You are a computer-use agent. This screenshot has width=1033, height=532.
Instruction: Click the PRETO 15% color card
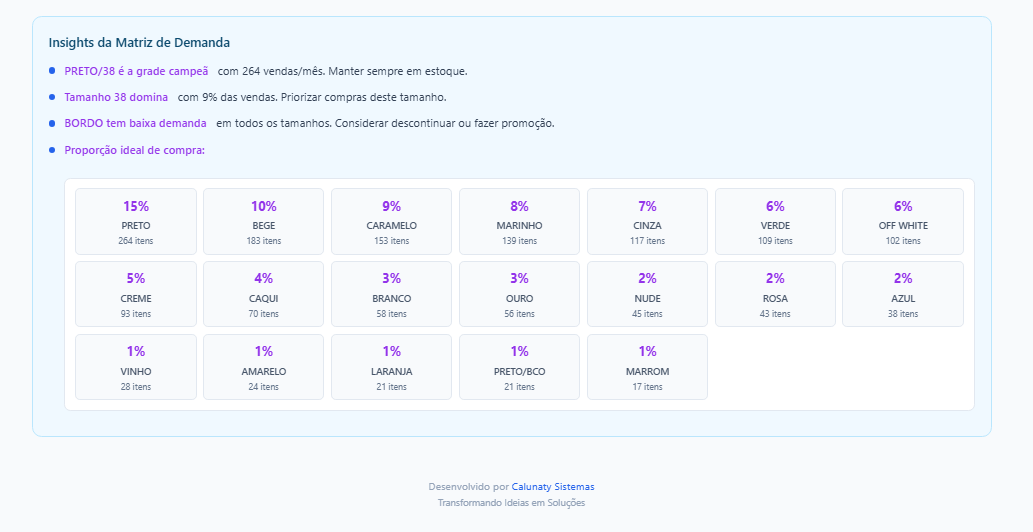click(x=136, y=221)
